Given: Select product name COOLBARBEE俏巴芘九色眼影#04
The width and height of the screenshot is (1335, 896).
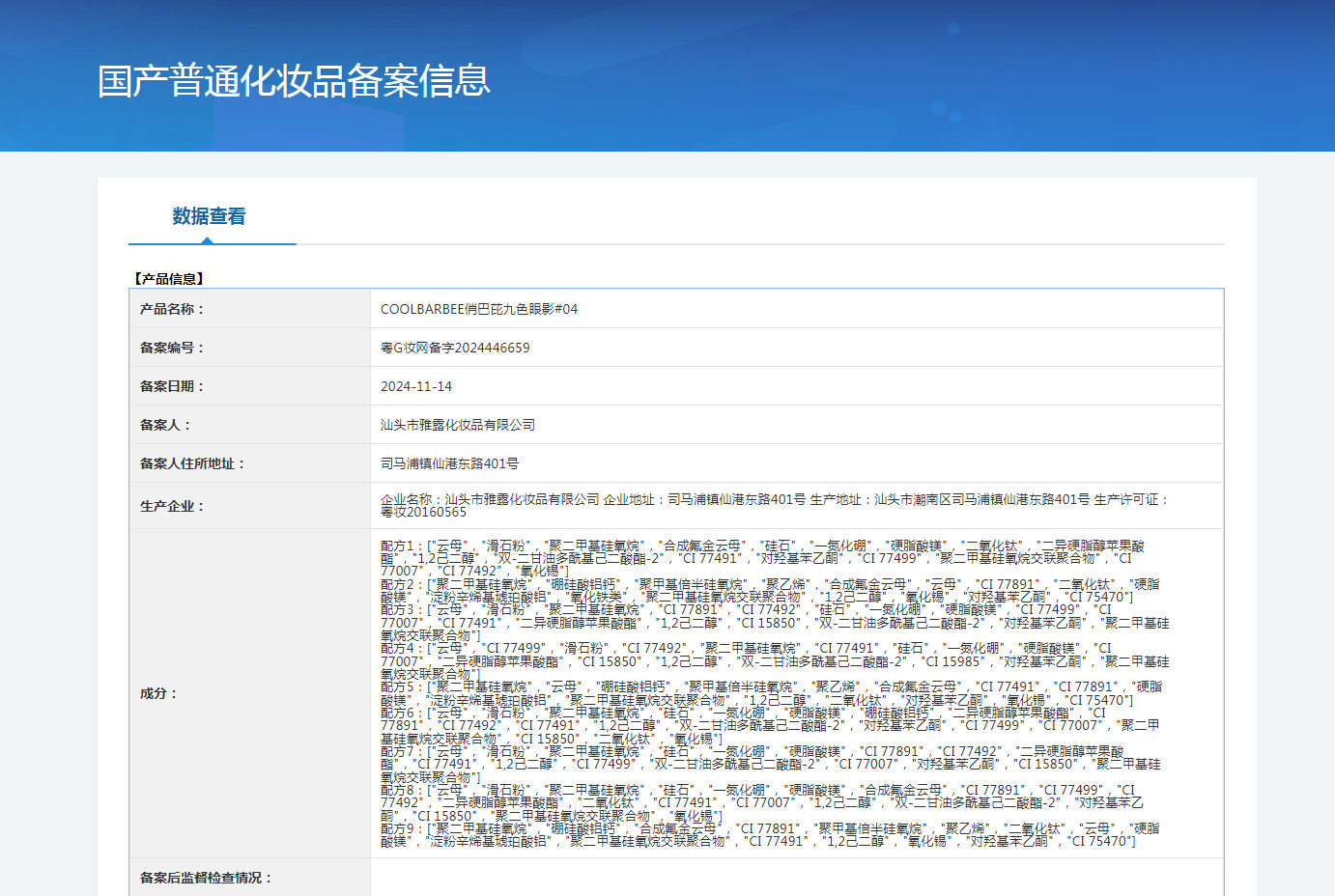Looking at the screenshot, I should (x=479, y=309).
